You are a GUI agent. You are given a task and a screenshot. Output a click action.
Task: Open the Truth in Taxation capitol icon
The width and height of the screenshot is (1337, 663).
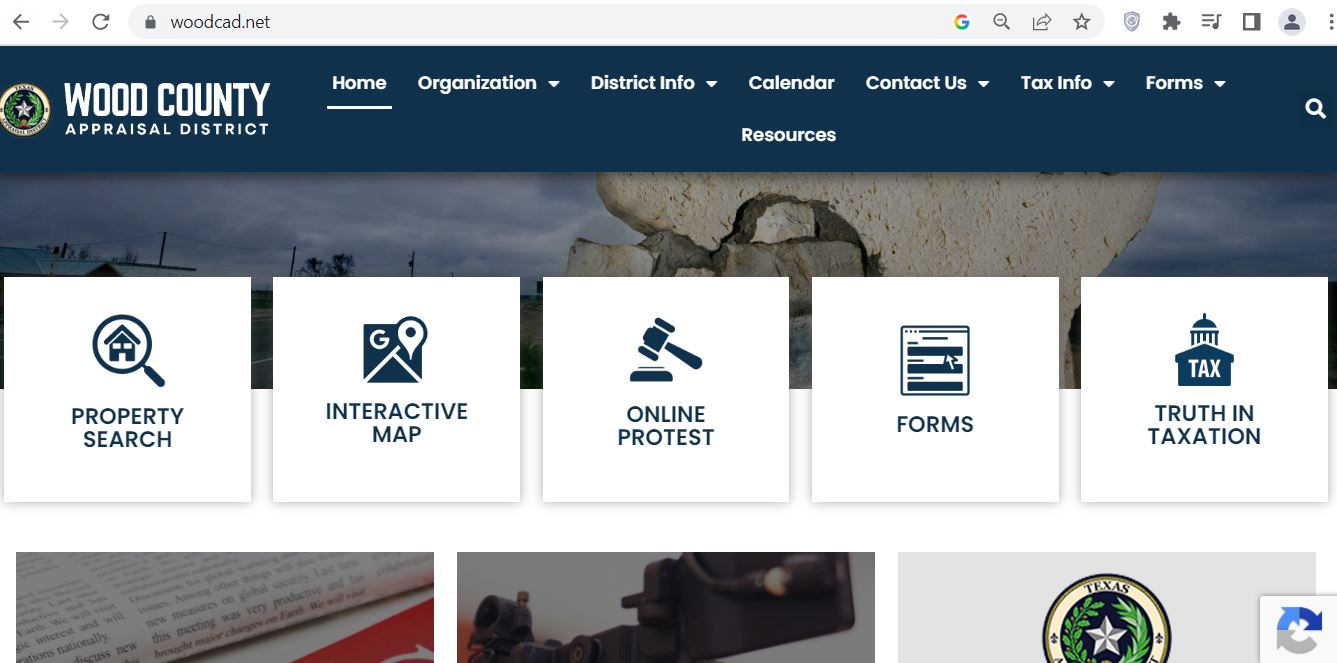pos(1204,350)
